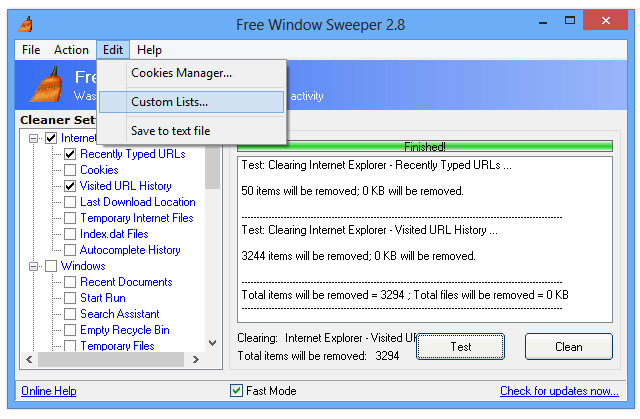Uncheck Visited URL History checkbox
This screenshot has height=419, width=640.
click(x=70, y=186)
